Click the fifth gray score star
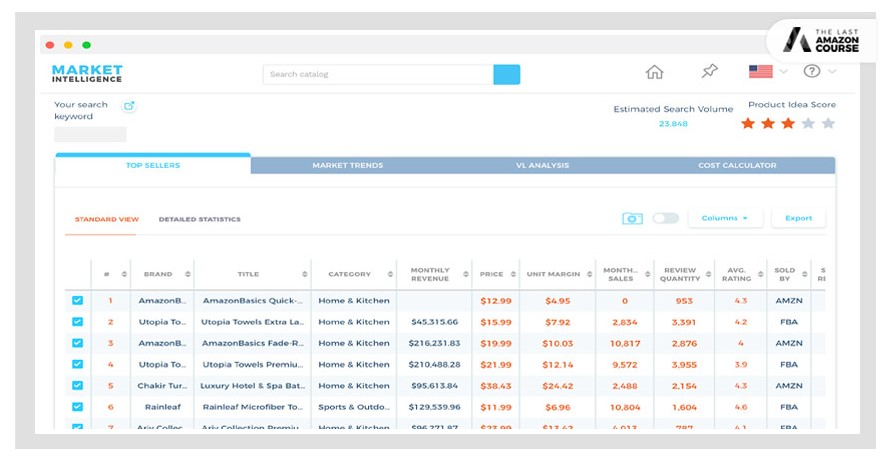The image size is (895, 460). 828,123
